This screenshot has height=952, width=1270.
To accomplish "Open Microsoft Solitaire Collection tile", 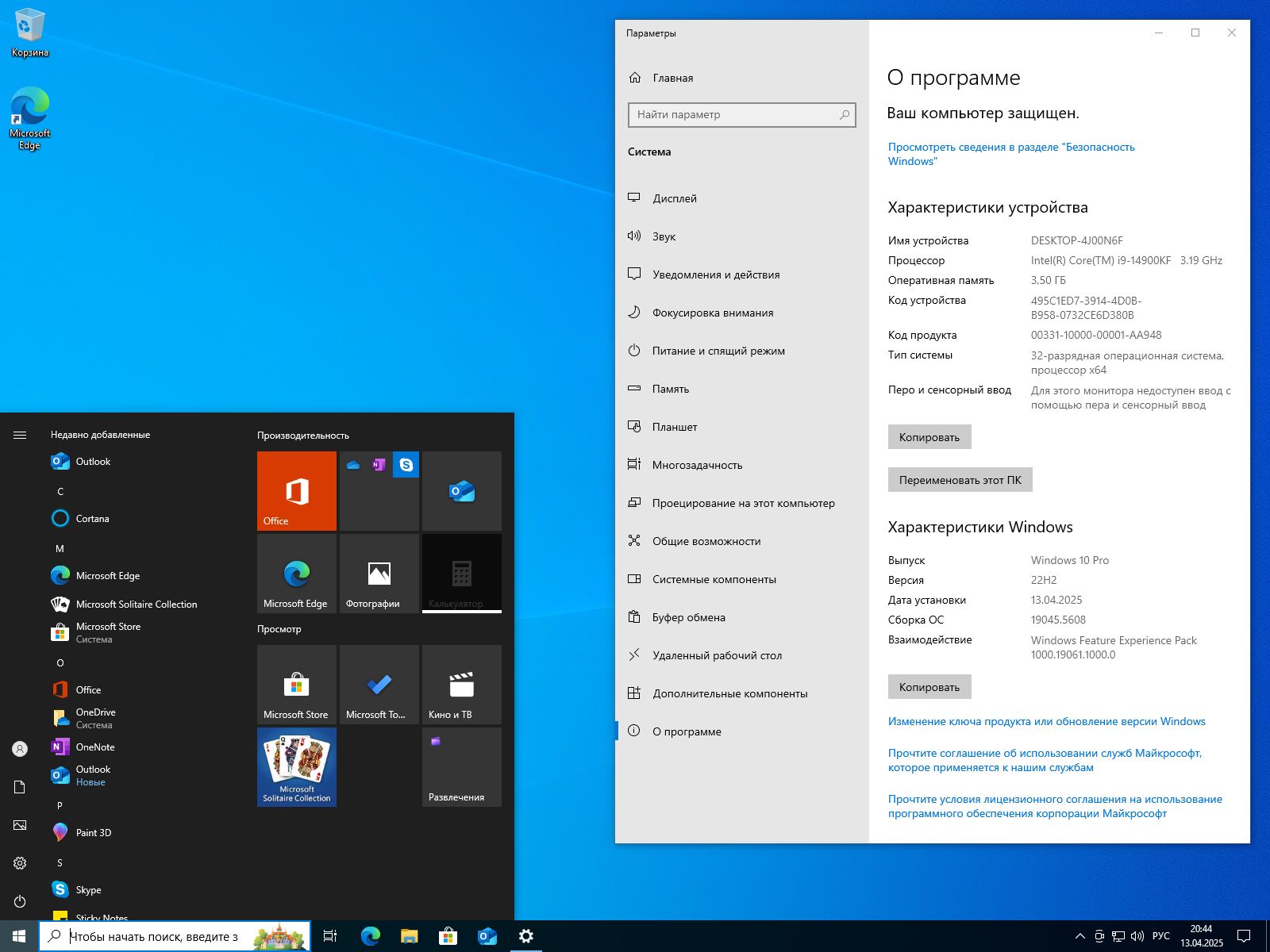I will tap(297, 767).
